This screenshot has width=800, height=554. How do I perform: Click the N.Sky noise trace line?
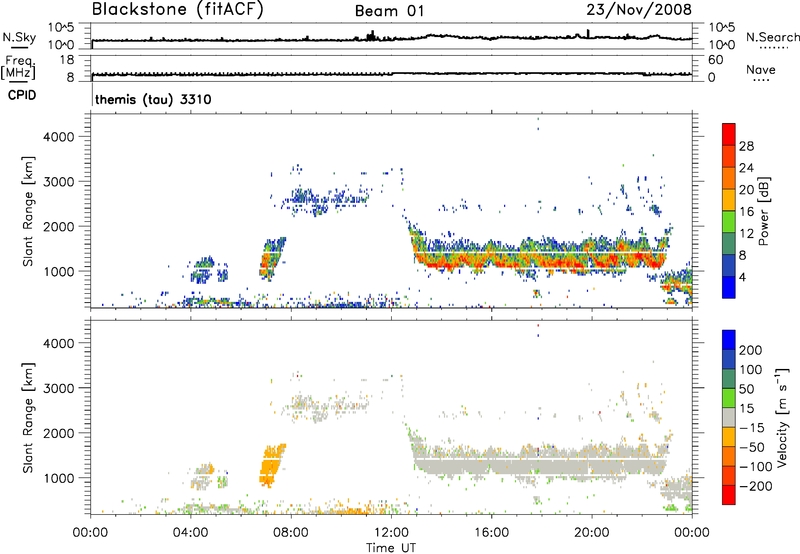point(392,38)
